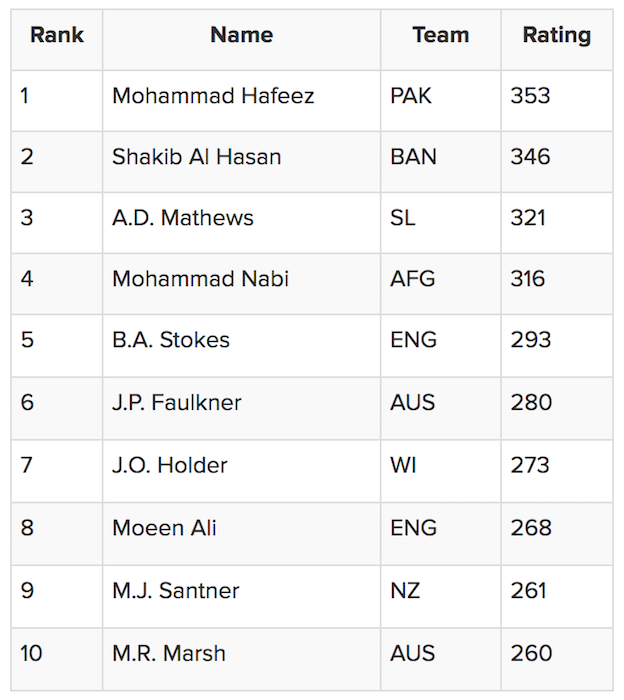Click on B.A. Stokes name

[171, 340]
